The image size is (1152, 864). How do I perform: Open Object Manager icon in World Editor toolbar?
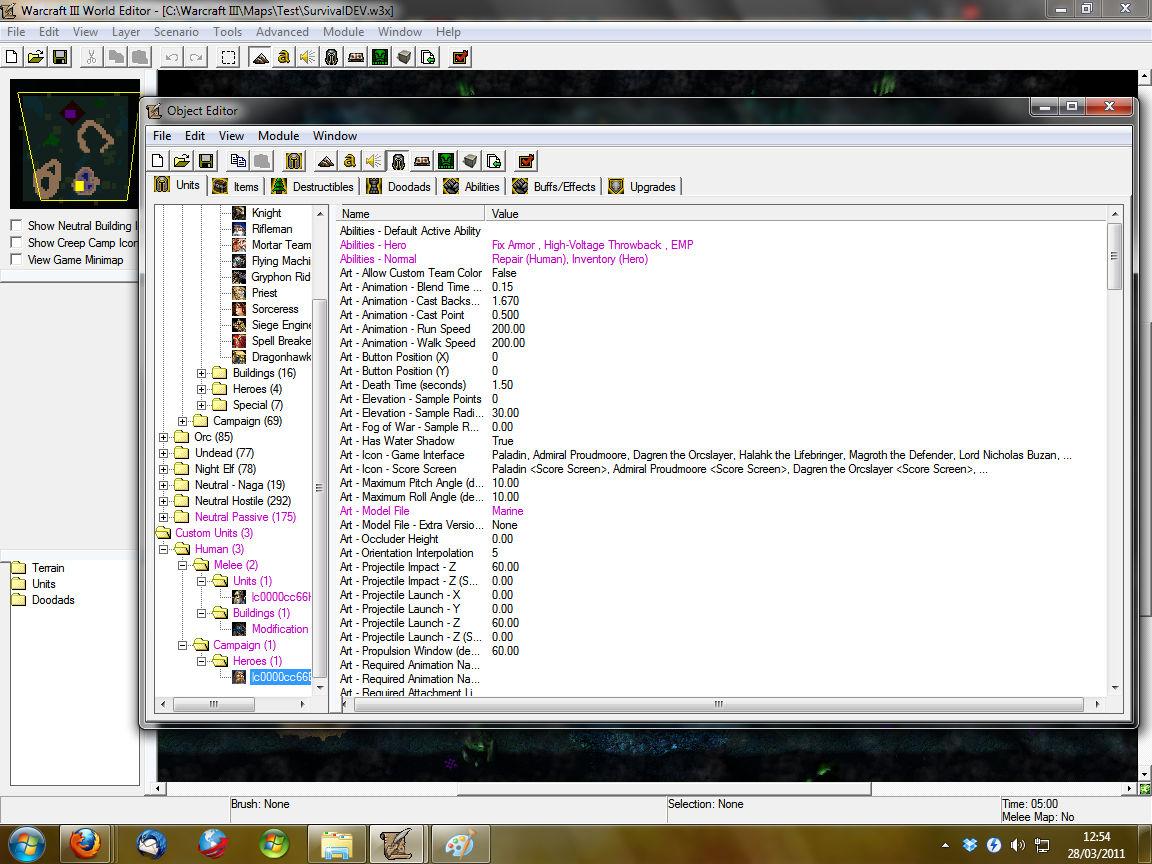click(405, 57)
